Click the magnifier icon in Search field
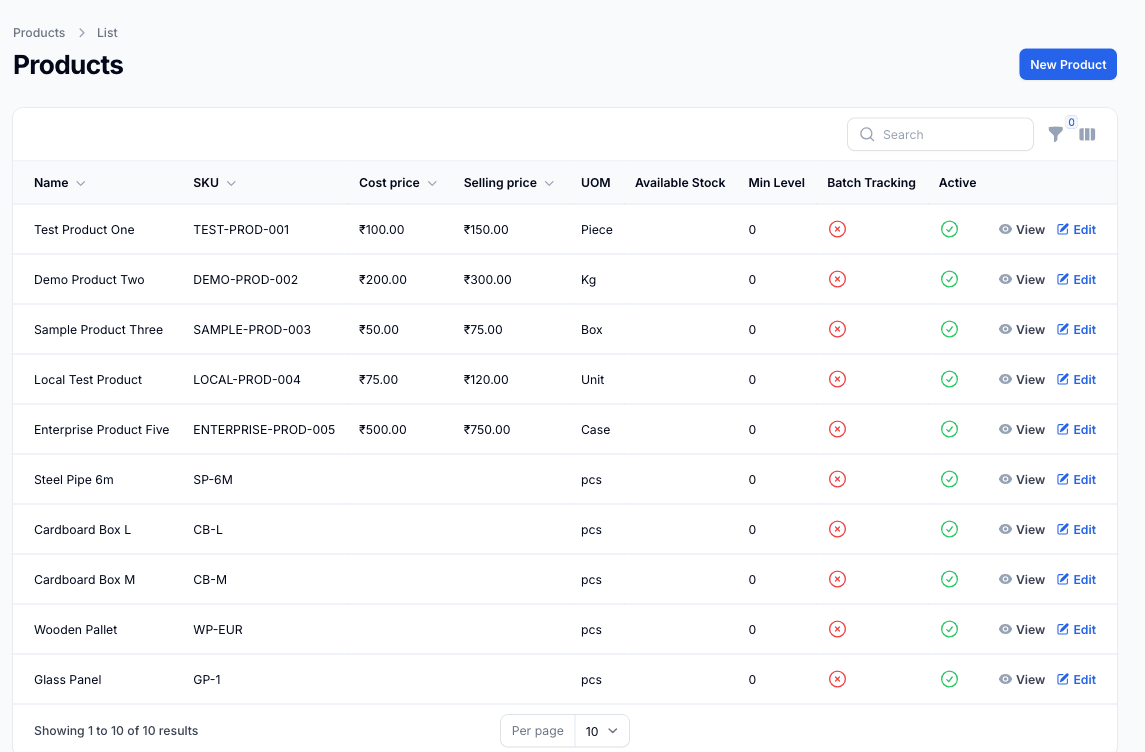 click(867, 134)
